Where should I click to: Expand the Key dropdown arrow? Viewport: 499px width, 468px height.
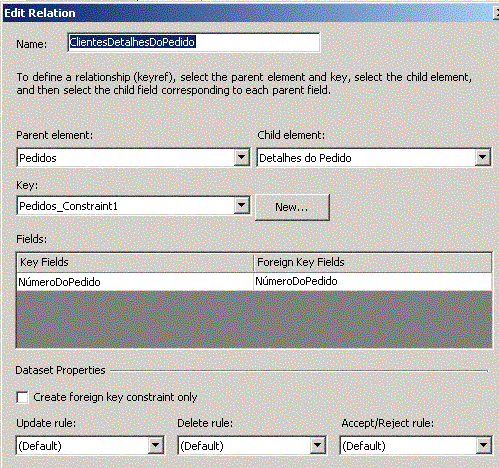pos(242,206)
